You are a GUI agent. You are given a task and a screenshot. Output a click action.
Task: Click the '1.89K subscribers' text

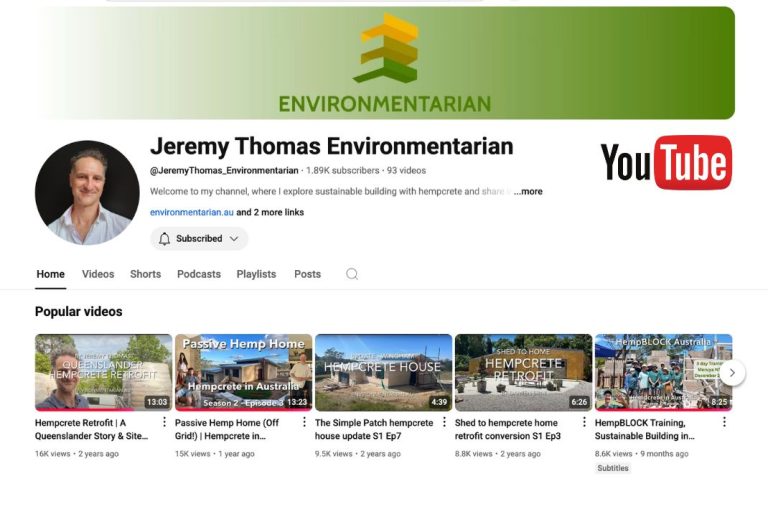[x=342, y=170]
